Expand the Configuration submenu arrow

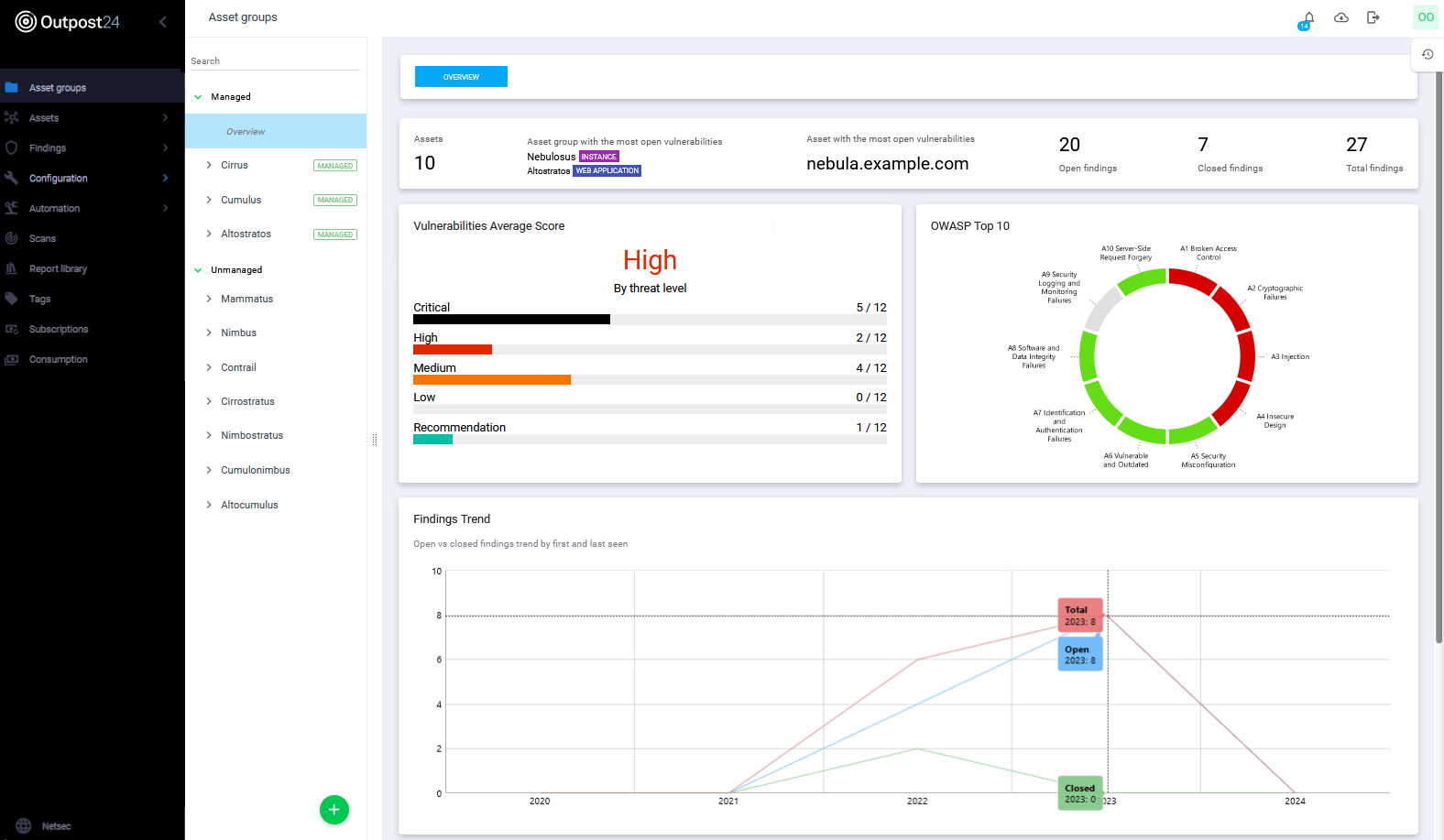coord(166,178)
